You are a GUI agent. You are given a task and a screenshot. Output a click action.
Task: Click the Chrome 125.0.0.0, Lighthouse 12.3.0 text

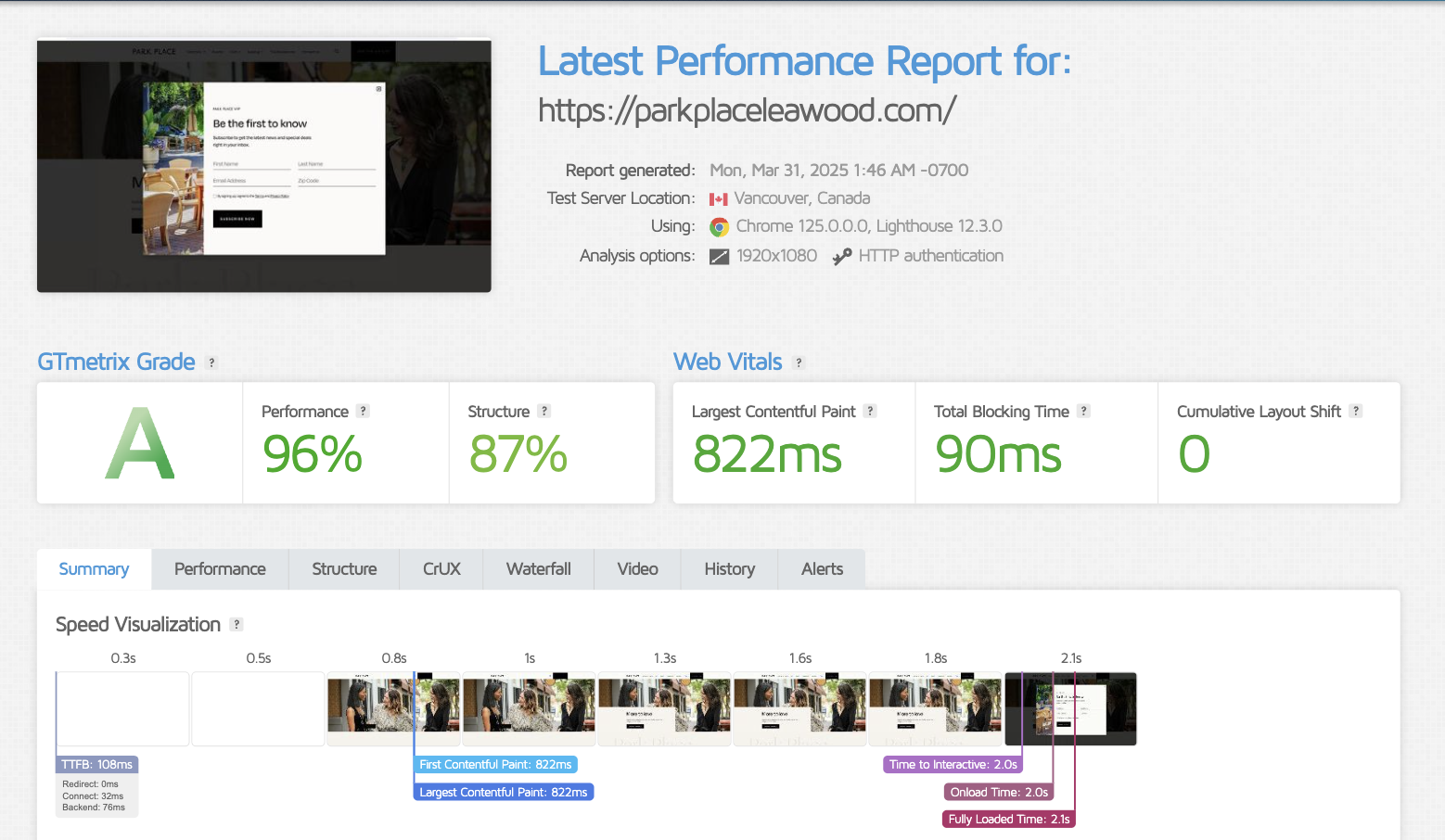point(869,226)
